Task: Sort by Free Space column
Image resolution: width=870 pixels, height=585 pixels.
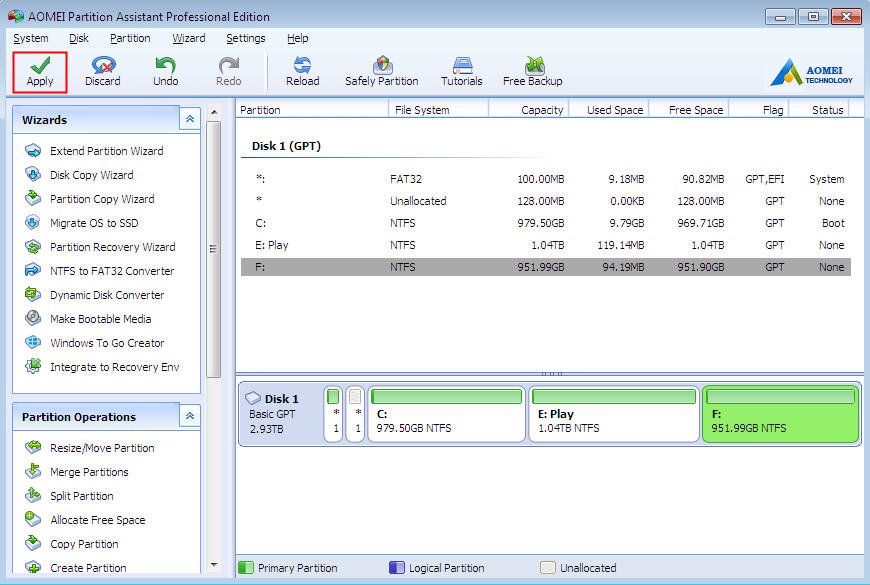Action: point(689,110)
